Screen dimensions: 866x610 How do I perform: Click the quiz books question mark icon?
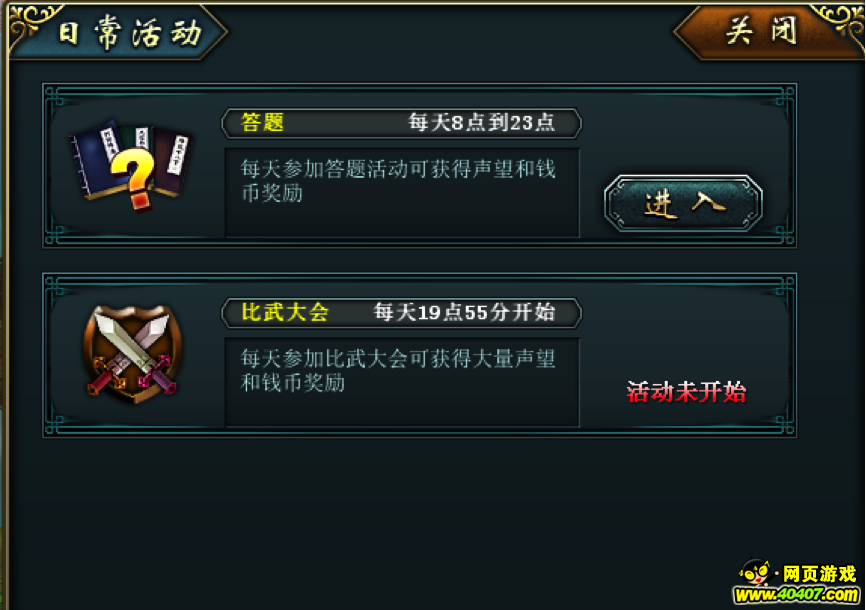131,165
